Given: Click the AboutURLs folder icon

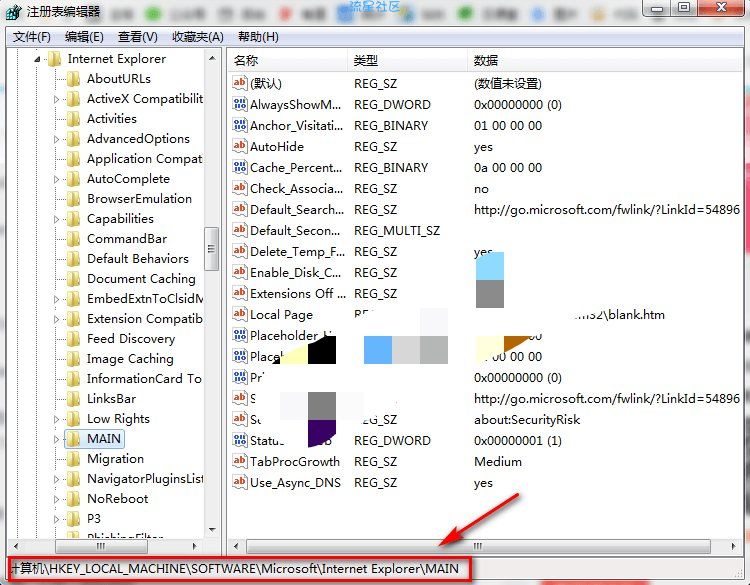Looking at the screenshot, I should (x=73, y=79).
